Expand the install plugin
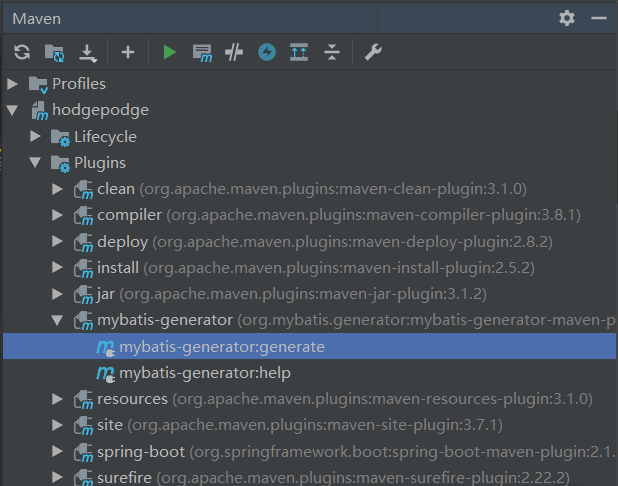This screenshot has width=618, height=486. pyautogui.click(x=58, y=268)
